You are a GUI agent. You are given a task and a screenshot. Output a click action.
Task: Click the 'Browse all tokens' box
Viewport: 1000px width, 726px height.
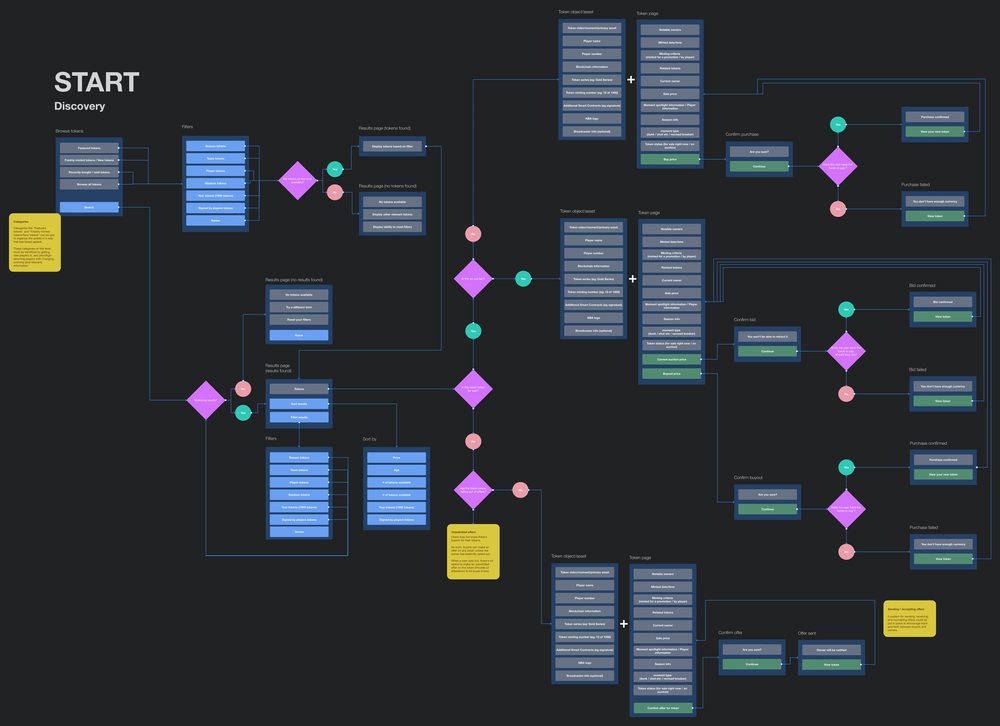coord(89,184)
